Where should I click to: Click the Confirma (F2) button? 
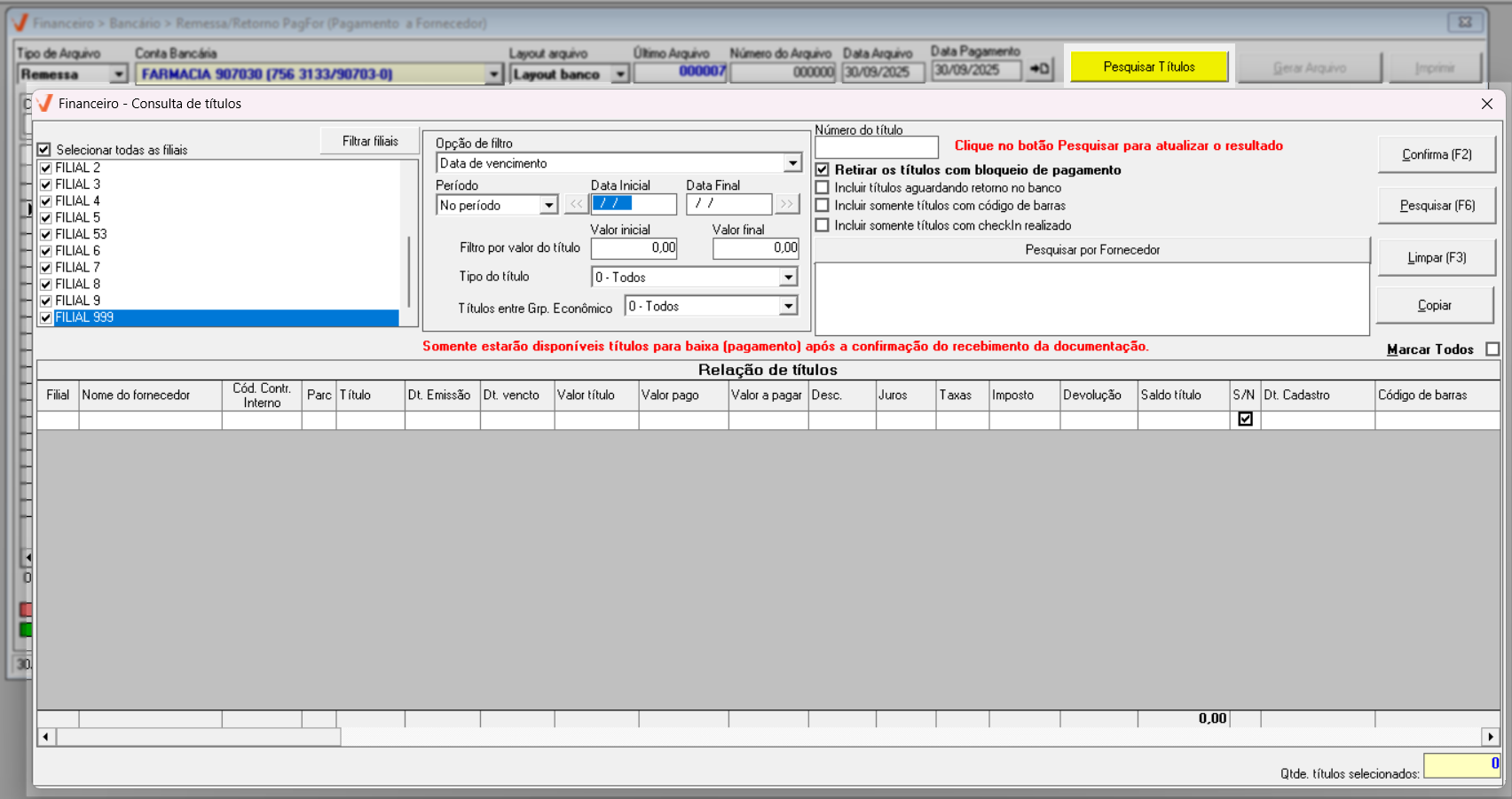pyautogui.click(x=1436, y=154)
